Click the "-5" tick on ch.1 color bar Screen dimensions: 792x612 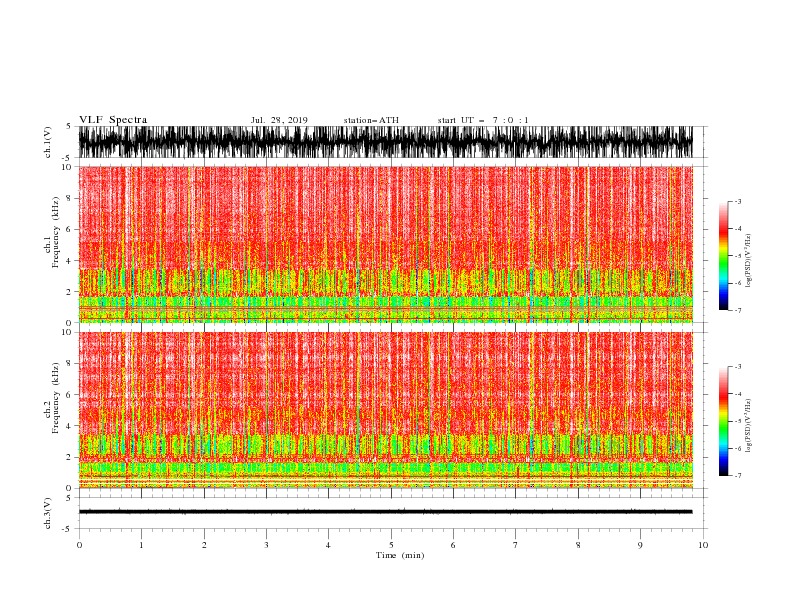point(738,256)
